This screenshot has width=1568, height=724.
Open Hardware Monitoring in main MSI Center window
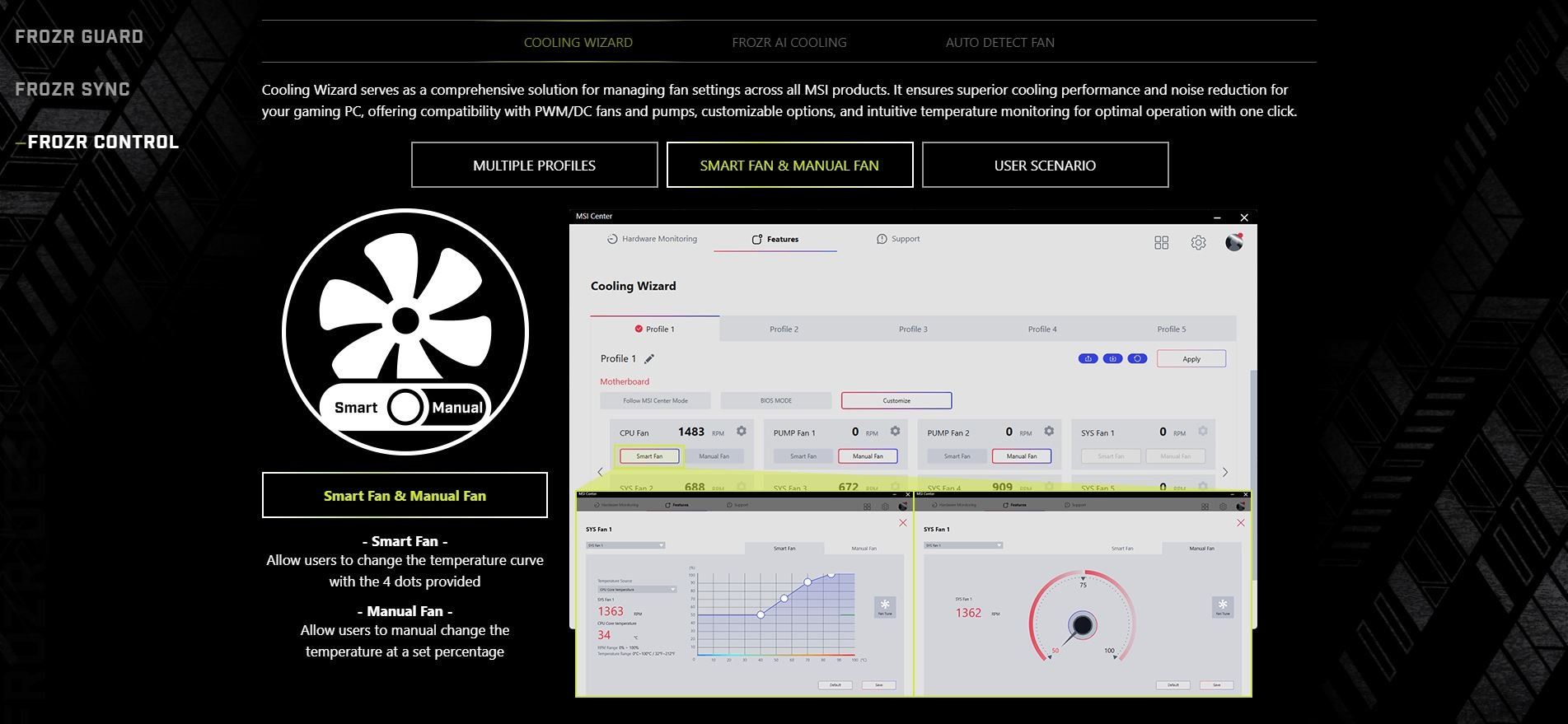click(x=652, y=239)
